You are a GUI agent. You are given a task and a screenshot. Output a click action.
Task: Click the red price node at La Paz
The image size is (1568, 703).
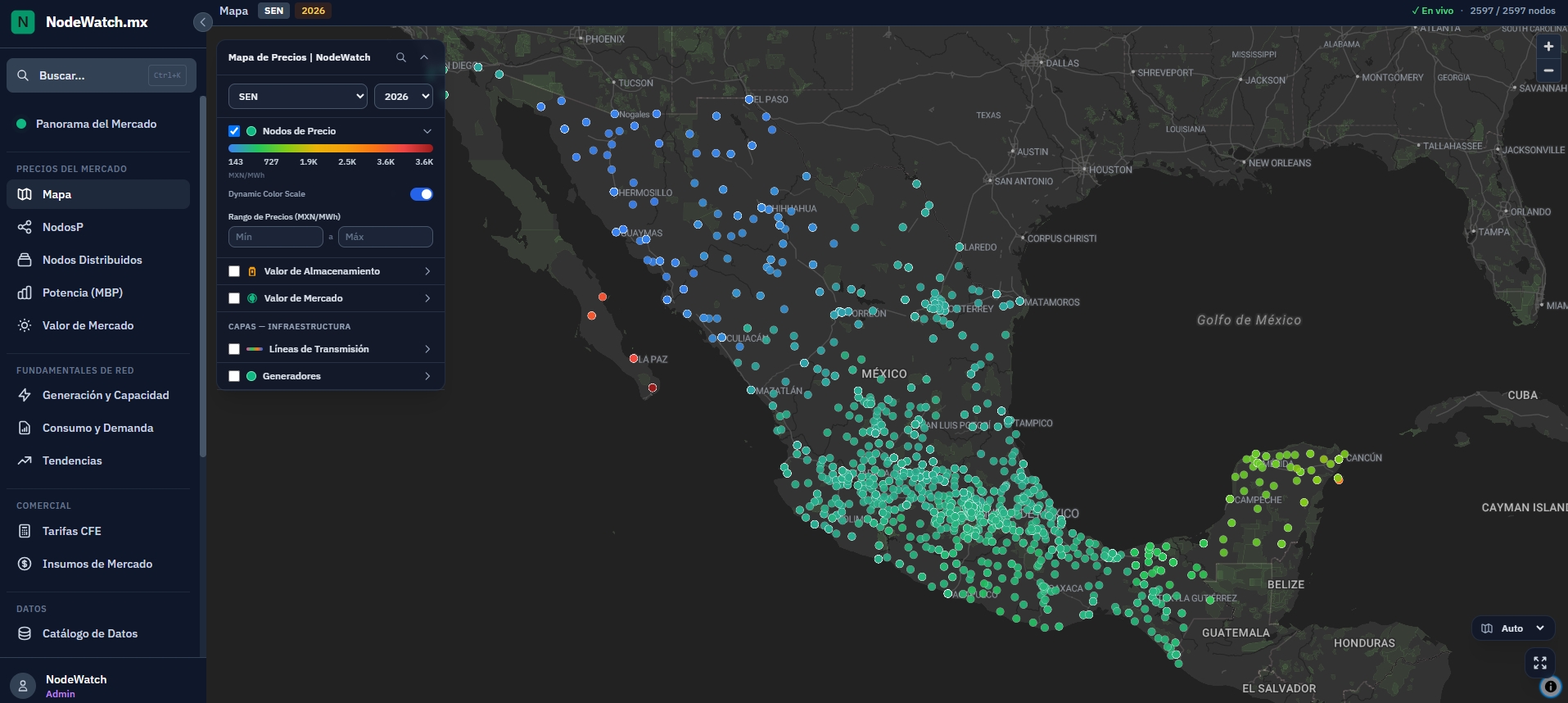[634, 359]
